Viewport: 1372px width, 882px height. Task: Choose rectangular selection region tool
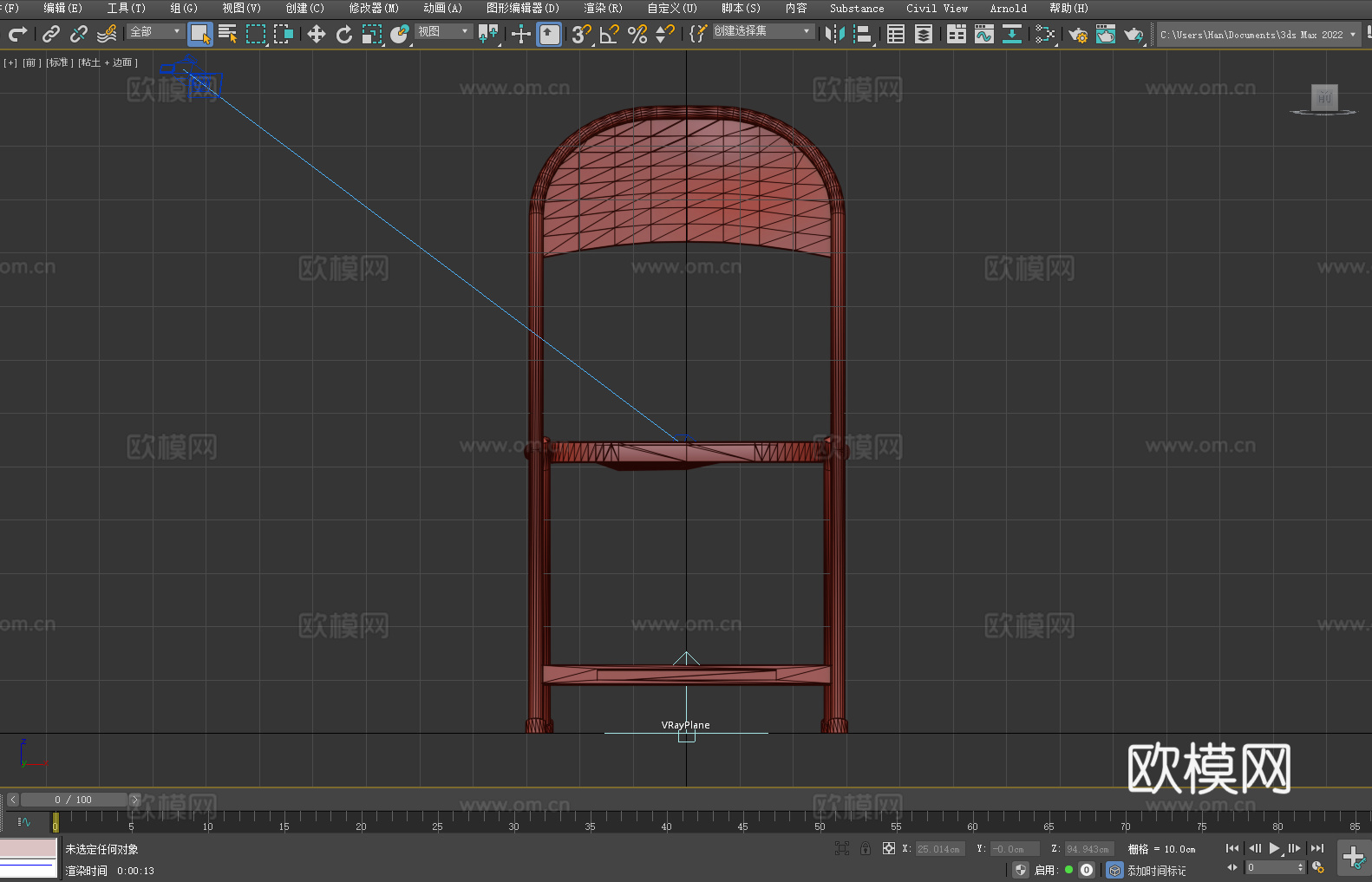pyautogui.click(x=256, y=34)
